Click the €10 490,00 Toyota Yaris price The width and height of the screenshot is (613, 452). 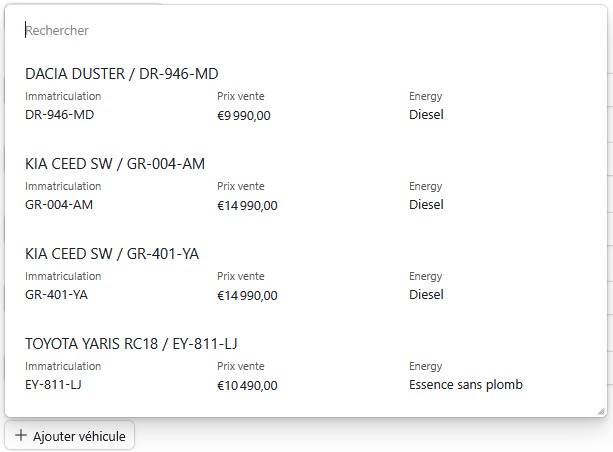[247, 386]
